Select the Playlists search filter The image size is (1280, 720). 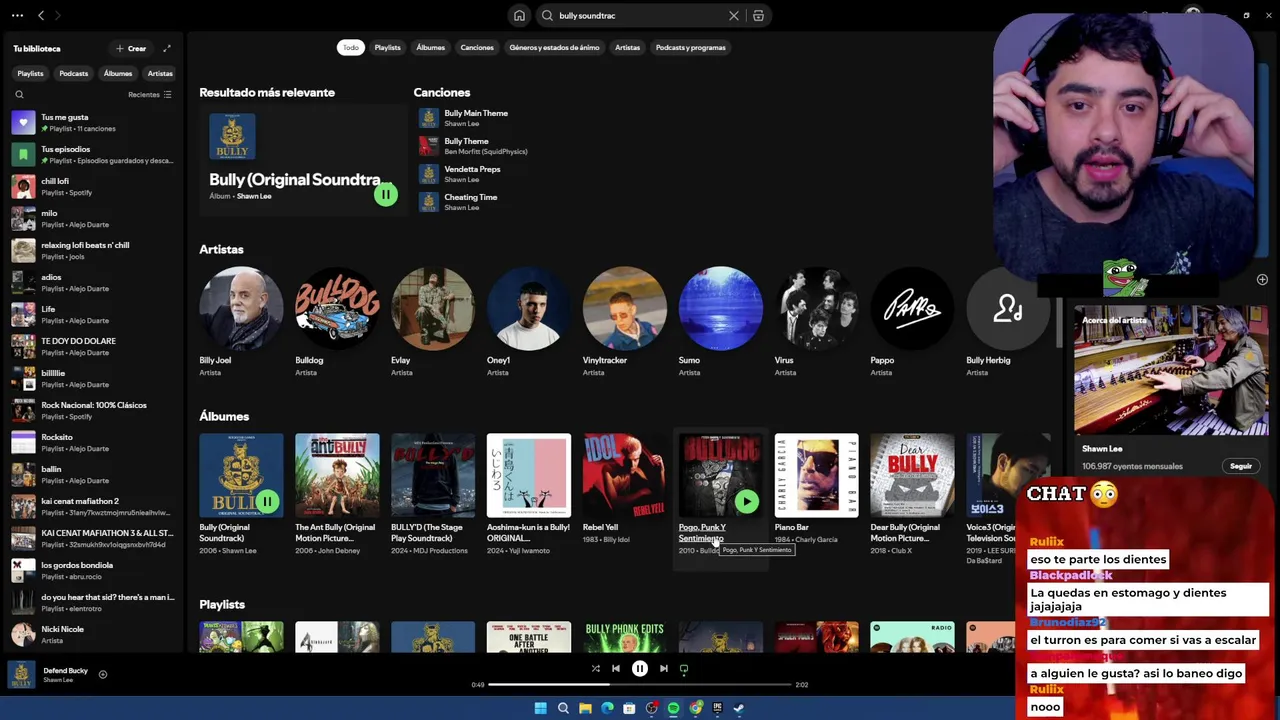pyautogui.click(x=387, y=47)
